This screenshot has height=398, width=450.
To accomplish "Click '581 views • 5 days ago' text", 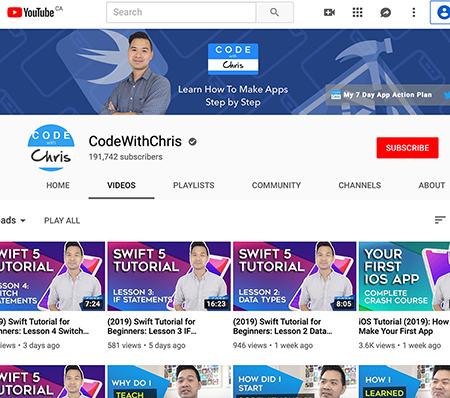I will pos(146,345).
